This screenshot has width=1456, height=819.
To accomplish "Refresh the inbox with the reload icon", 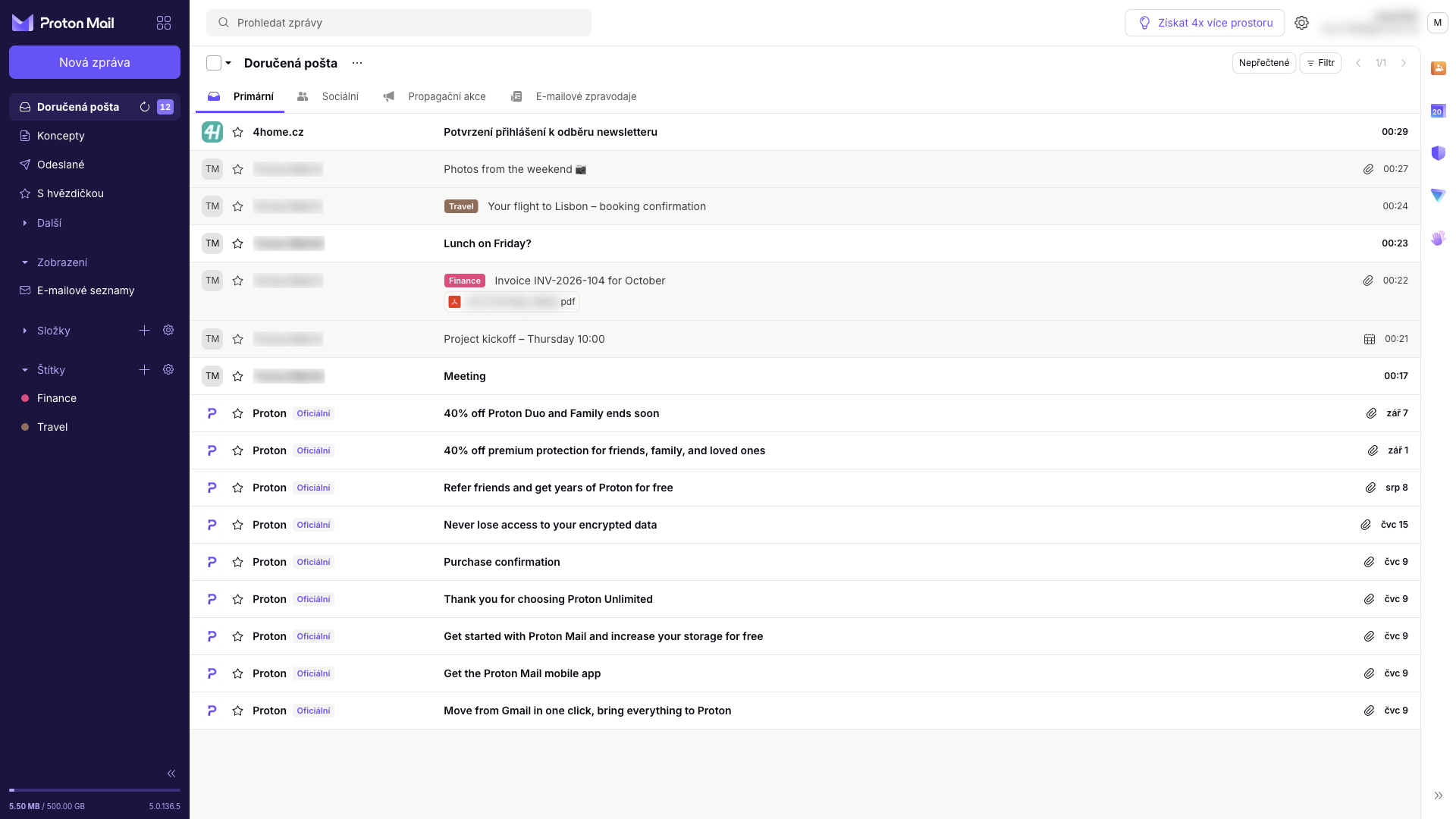I will click(x=145, y=107).
